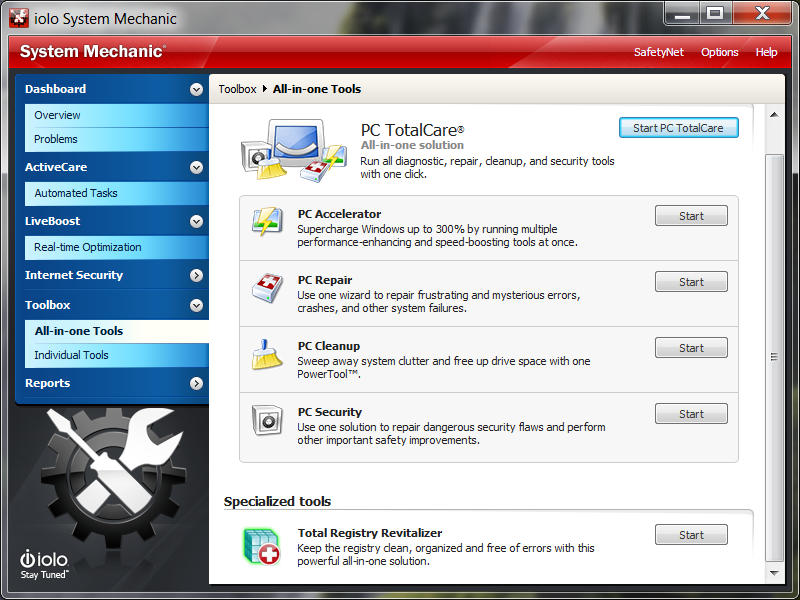The image size is (800, 600).
Task: Expand the Reports section arrow
Action: (196, 383)
